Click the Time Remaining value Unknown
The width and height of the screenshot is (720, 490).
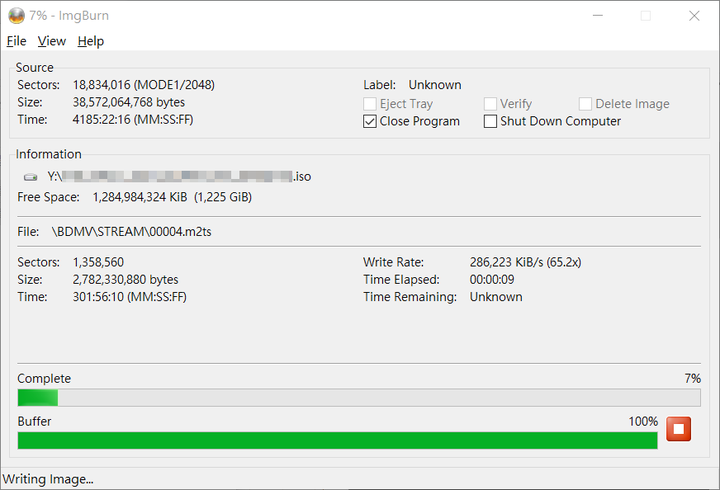(496, 297)
